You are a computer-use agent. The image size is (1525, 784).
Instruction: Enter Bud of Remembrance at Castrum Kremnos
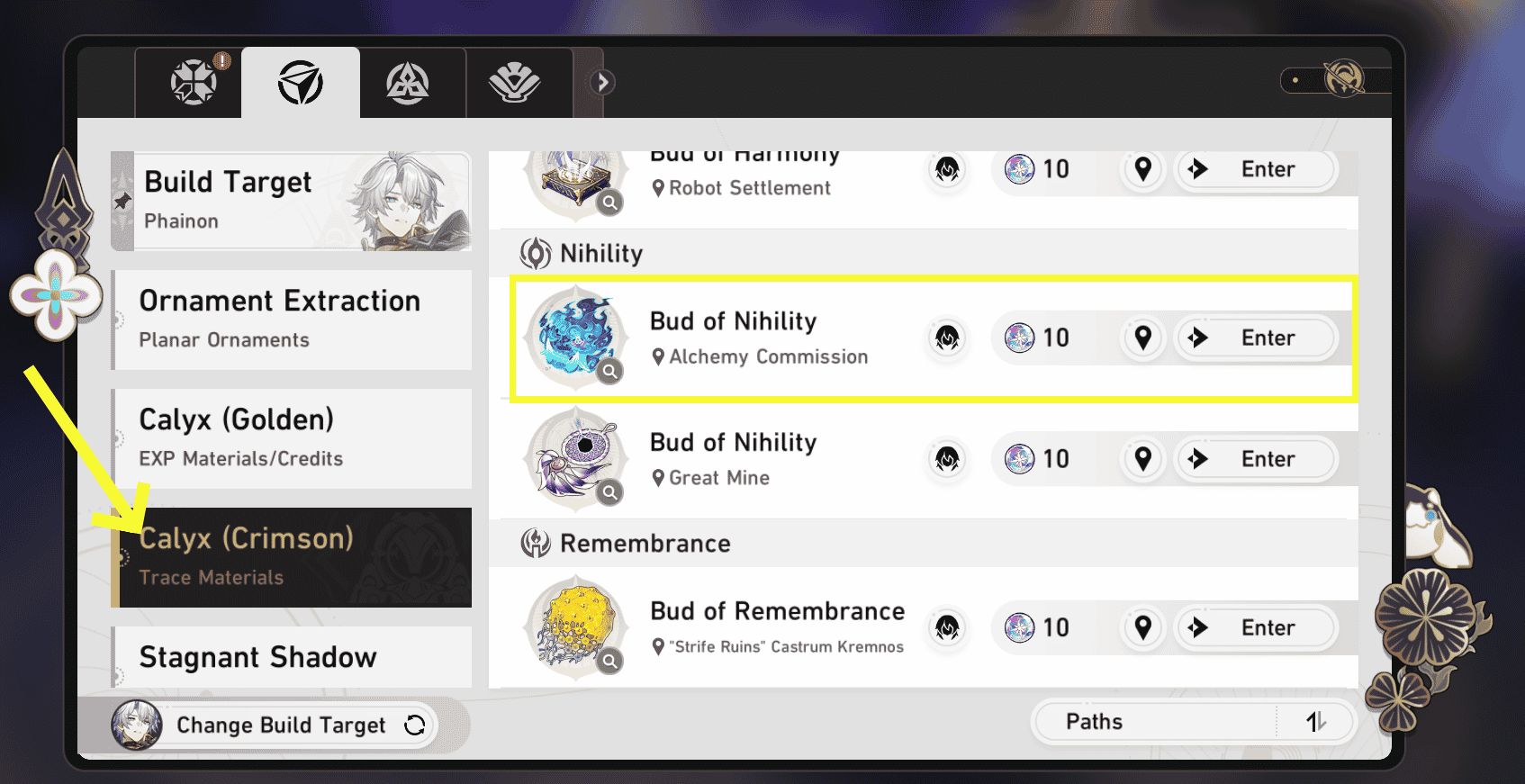click(x=1256, y=627)
